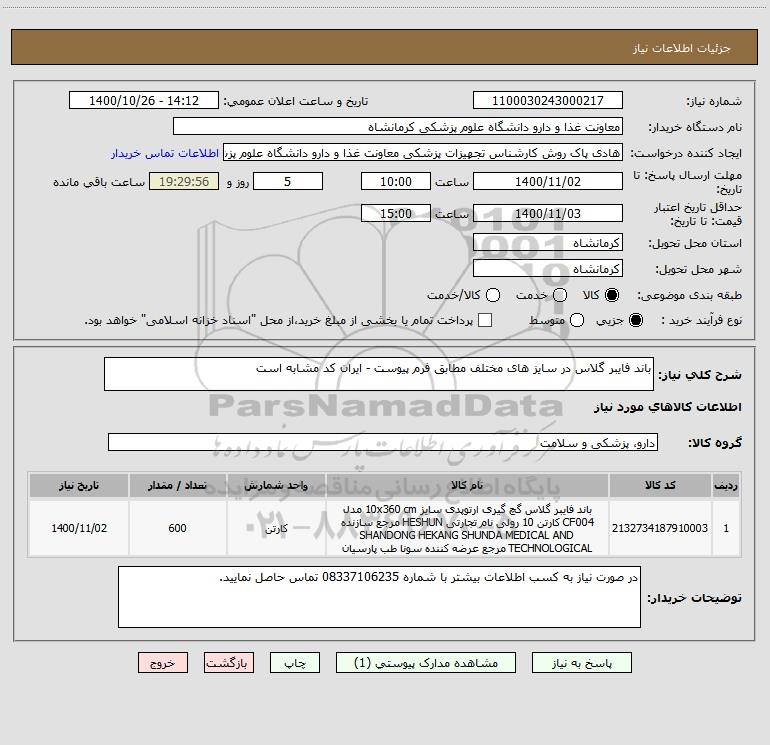
Task: Open مشاهده مدارک پیوستی (1) button
Action: [x=426, y=663]
